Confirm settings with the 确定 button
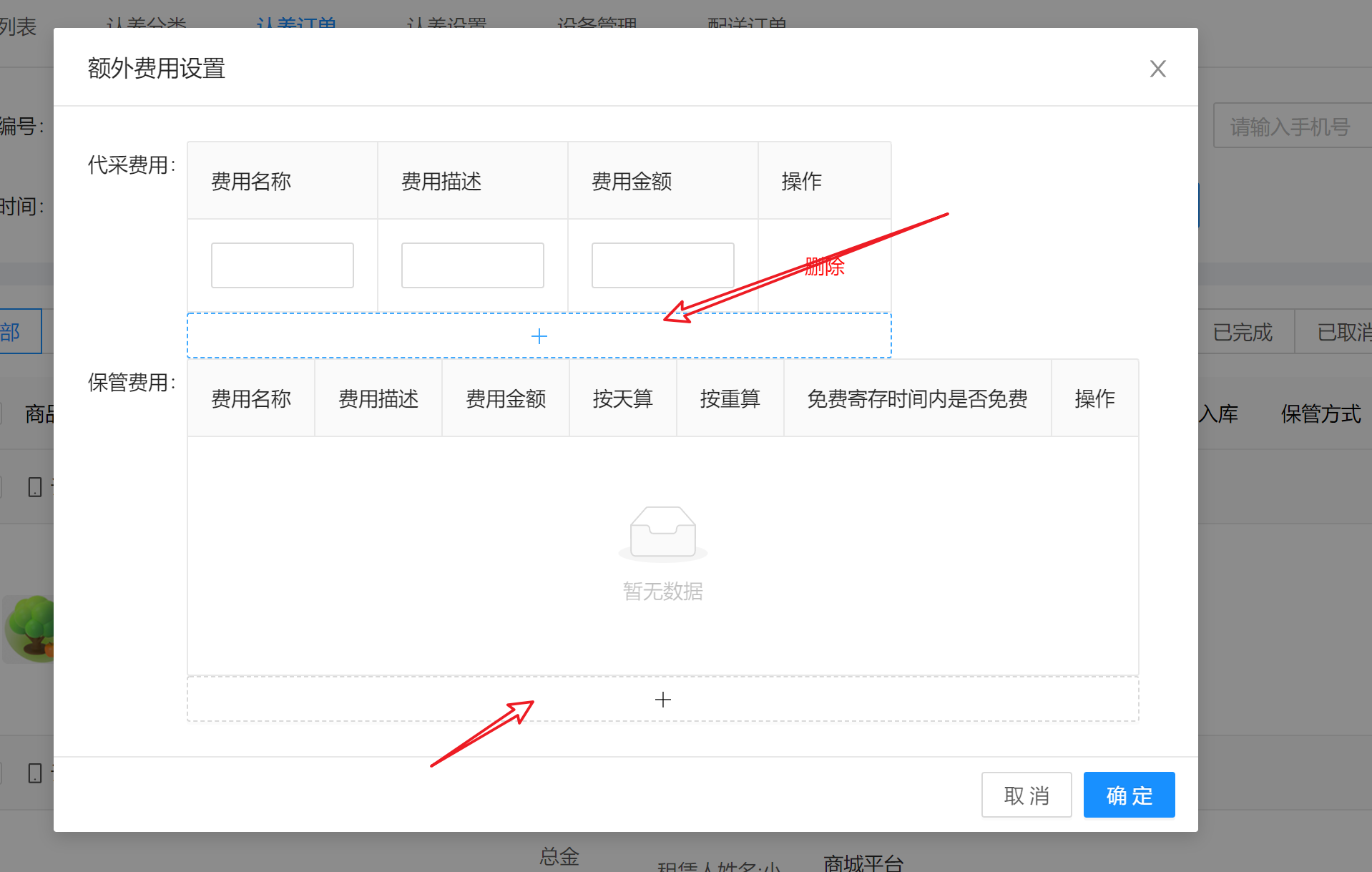The width and height of the screenshot is (1372, 872). [1129, 795]
